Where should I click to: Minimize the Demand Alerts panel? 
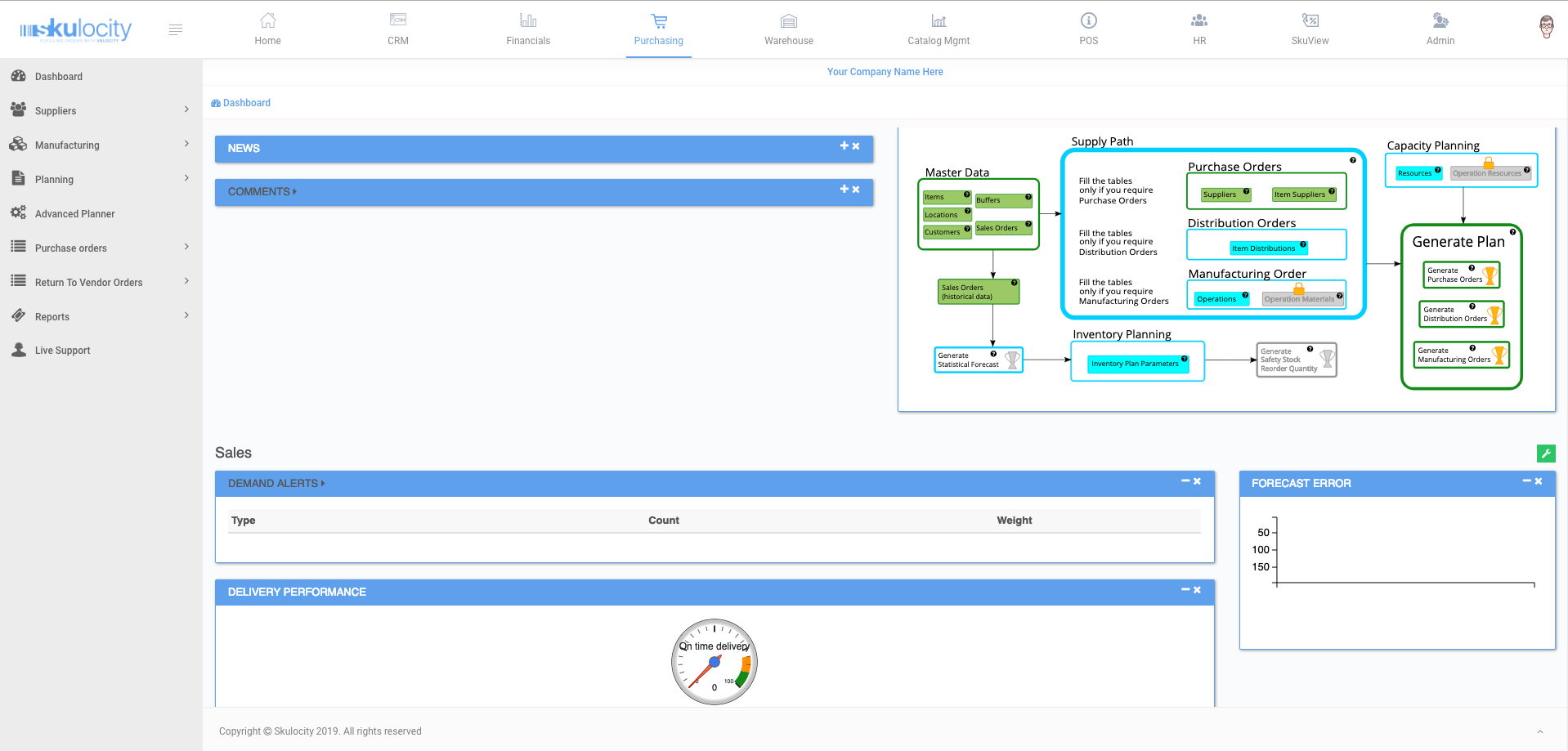[x=1185, y=481]
